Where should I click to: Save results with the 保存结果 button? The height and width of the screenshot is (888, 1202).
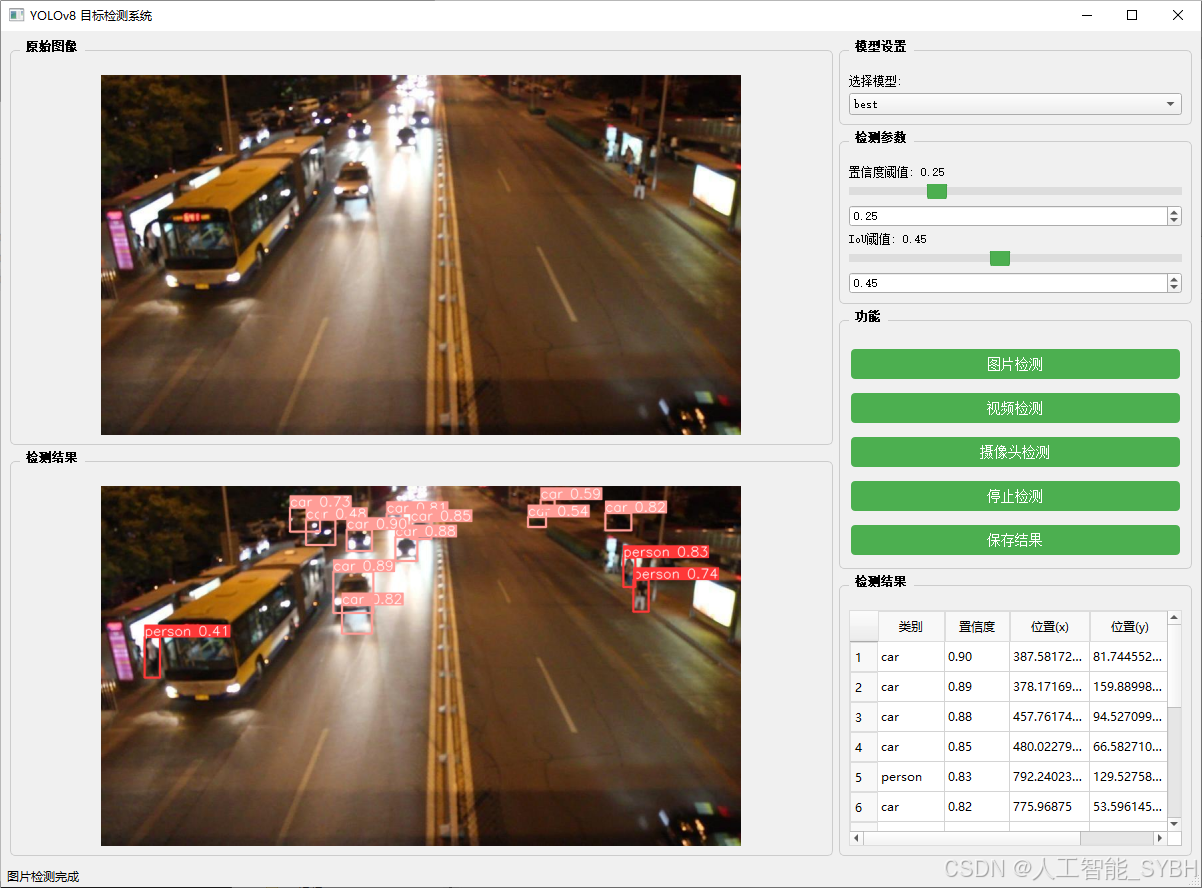(1014, 540)
